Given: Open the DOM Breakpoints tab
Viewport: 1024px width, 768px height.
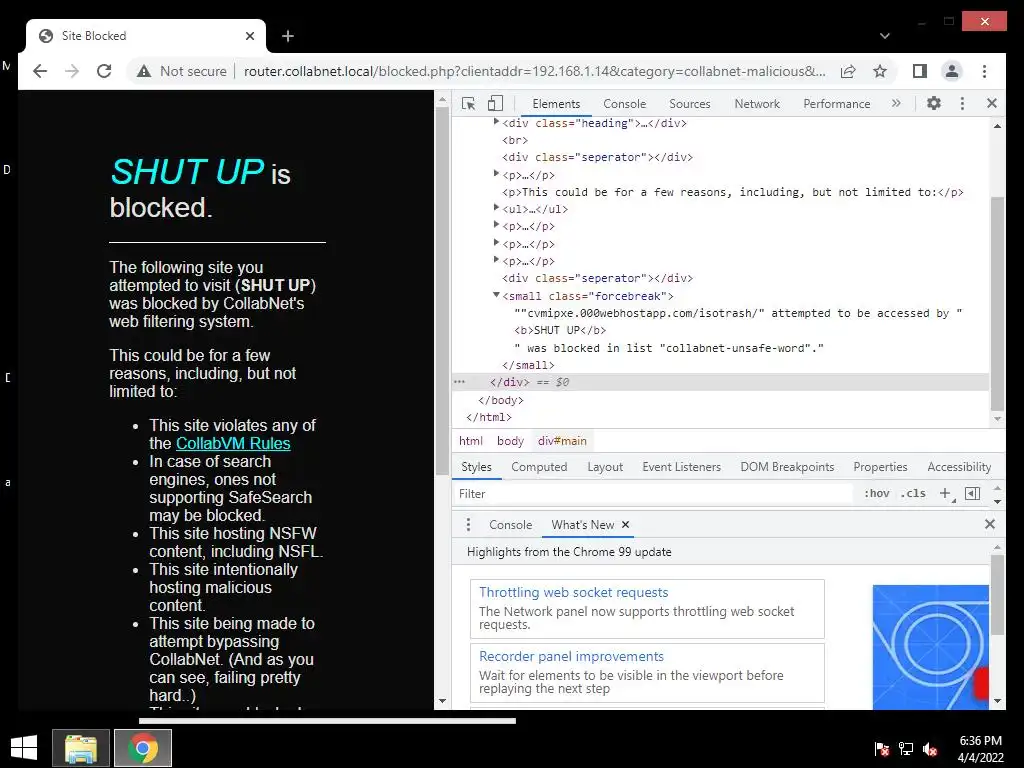Looking at the screenshot, I should pos(787,467).
